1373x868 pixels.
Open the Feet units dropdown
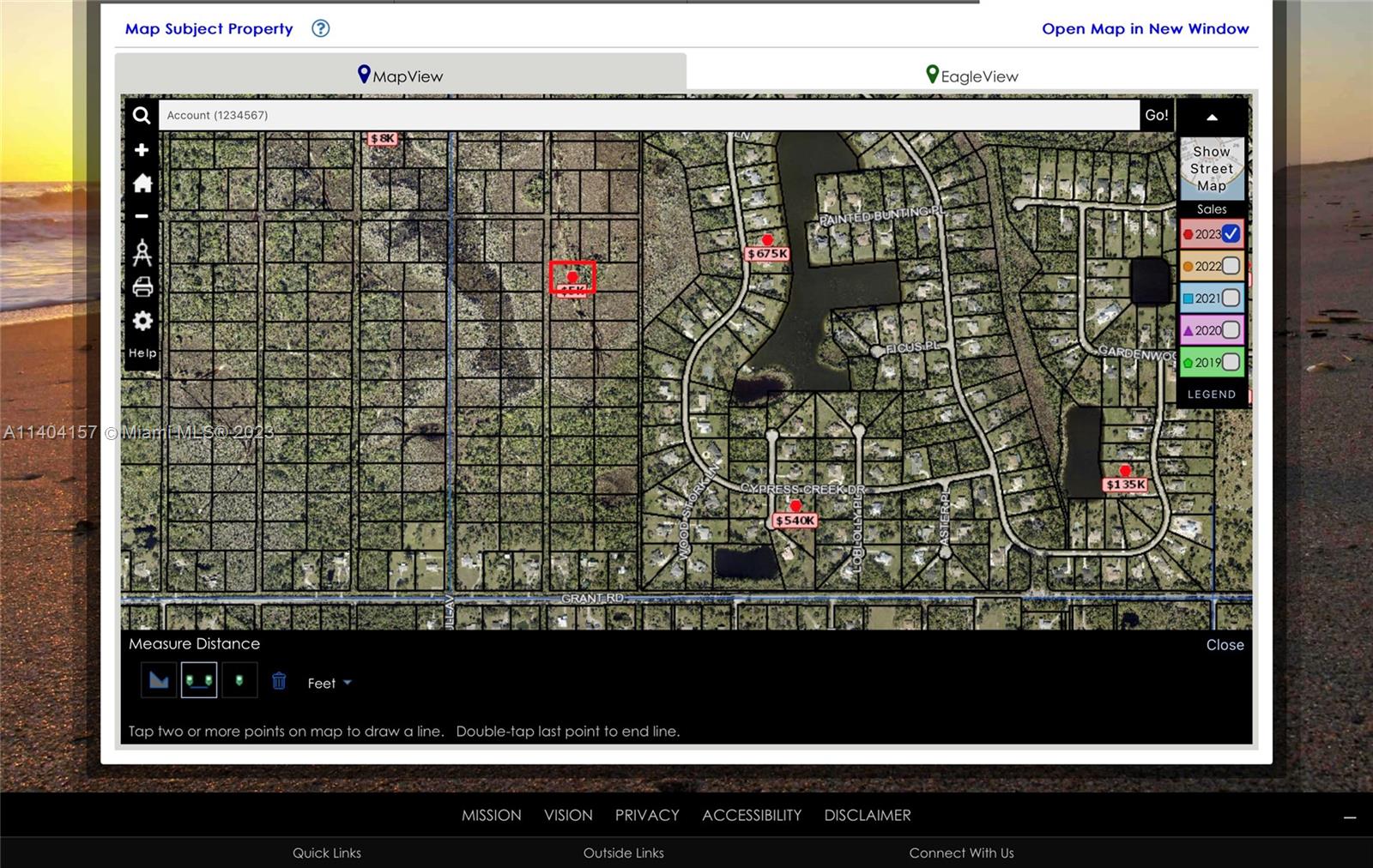point(330,684)
